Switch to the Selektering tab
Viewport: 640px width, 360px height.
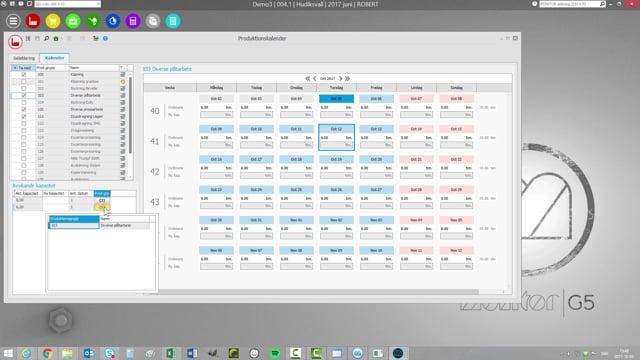24,58
